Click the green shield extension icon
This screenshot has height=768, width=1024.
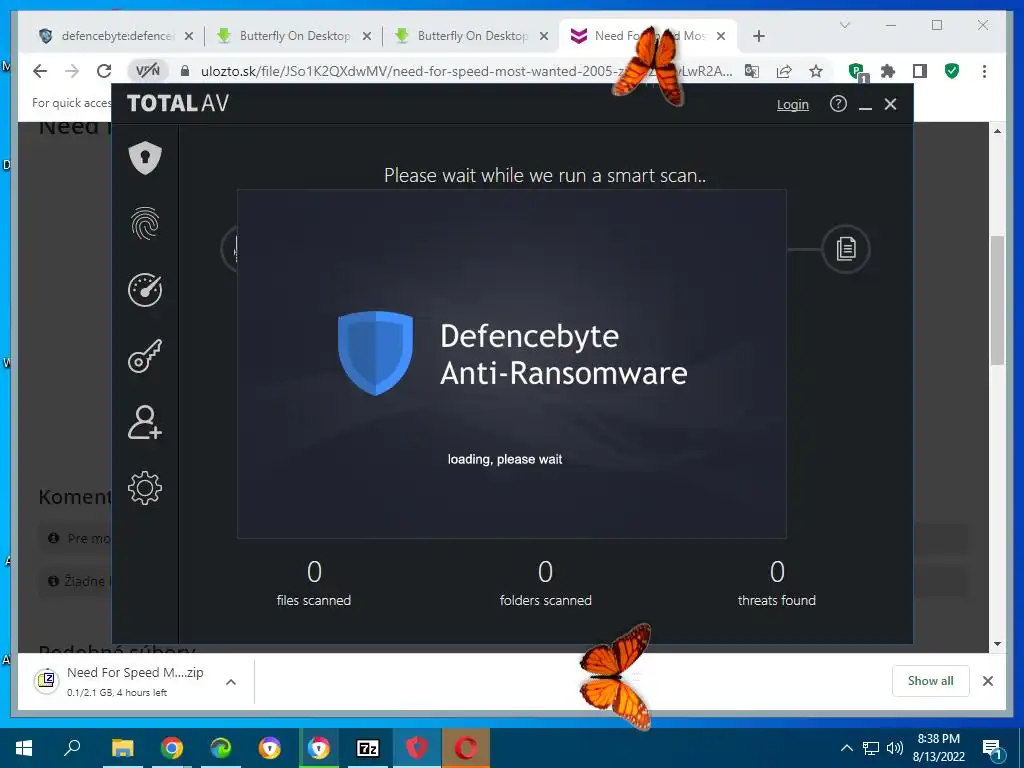(x=952, y=71)
